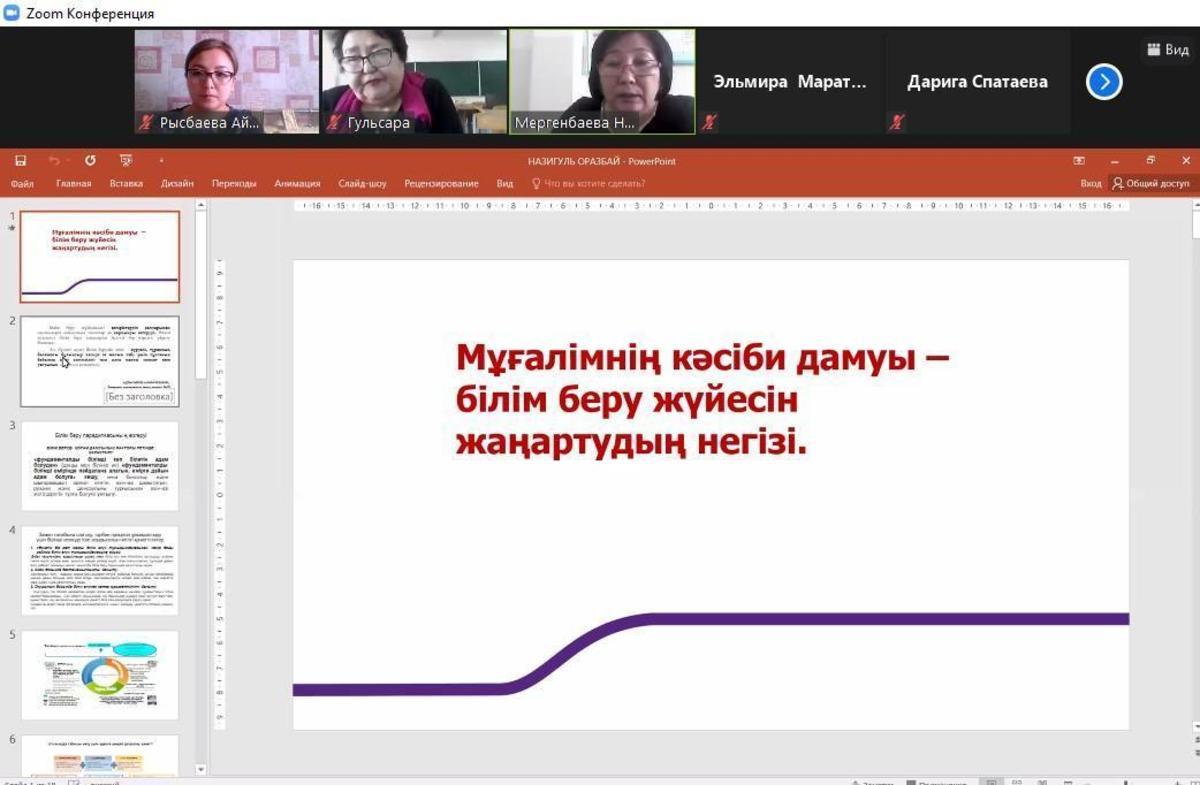Viewport: 1200px width, 785px height.
Task: Start slideshow from beginning icon
Action: (125, 161)
